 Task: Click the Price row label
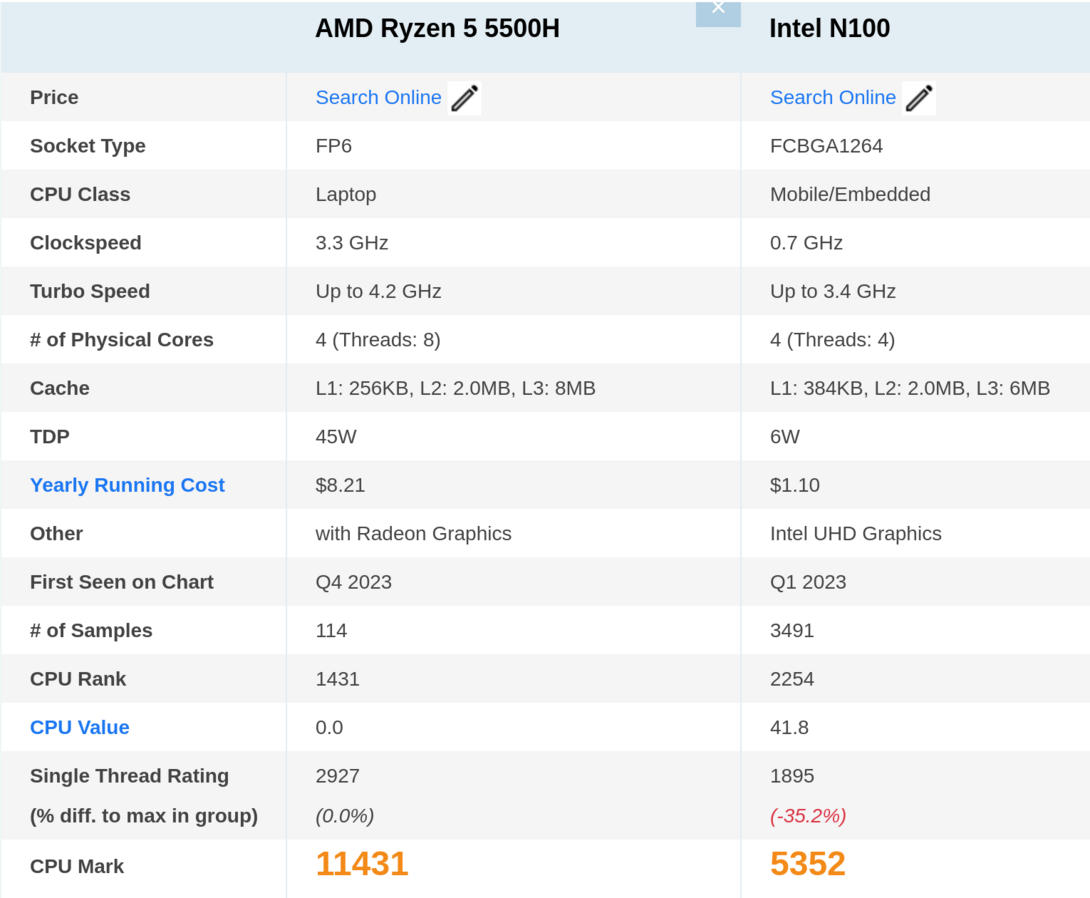54,98
